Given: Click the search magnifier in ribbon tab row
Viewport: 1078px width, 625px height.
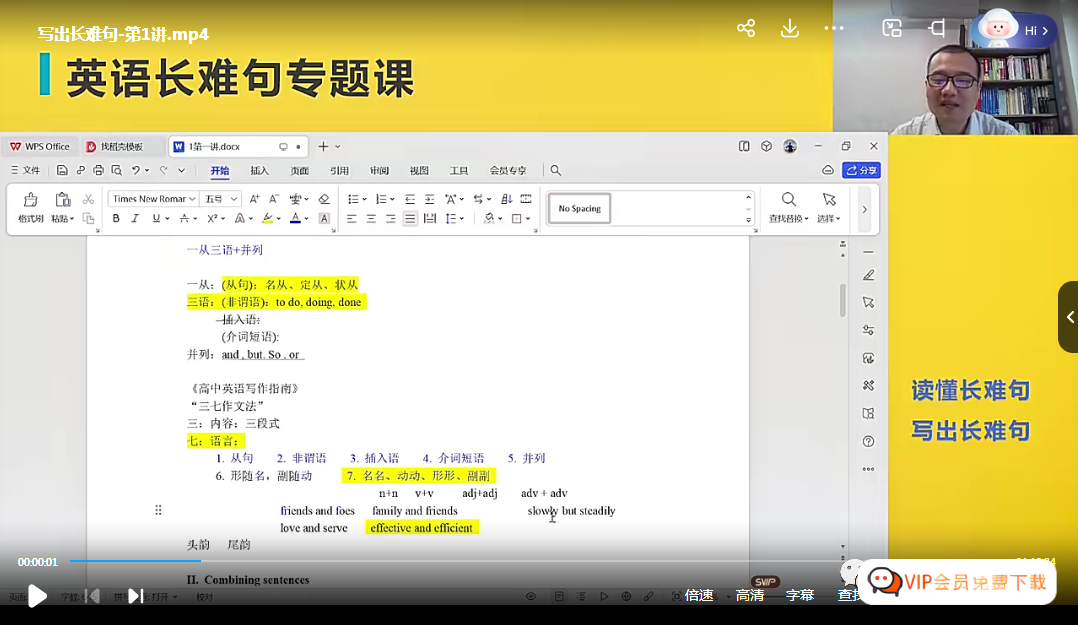Looking at the screenshot, I should [x=556, y=171].
